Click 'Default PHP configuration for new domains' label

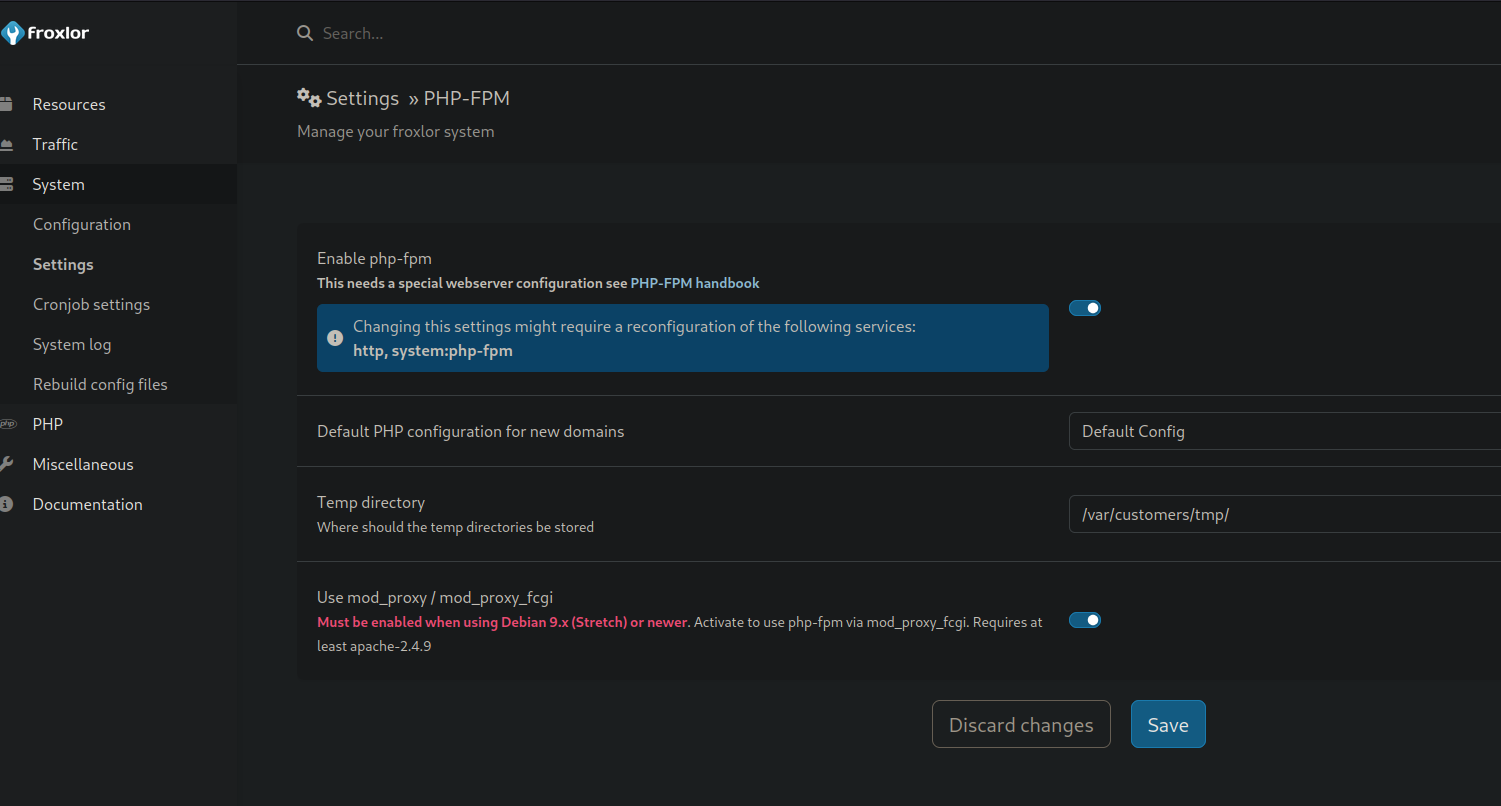pyautogui.click(x=470, y=431)
